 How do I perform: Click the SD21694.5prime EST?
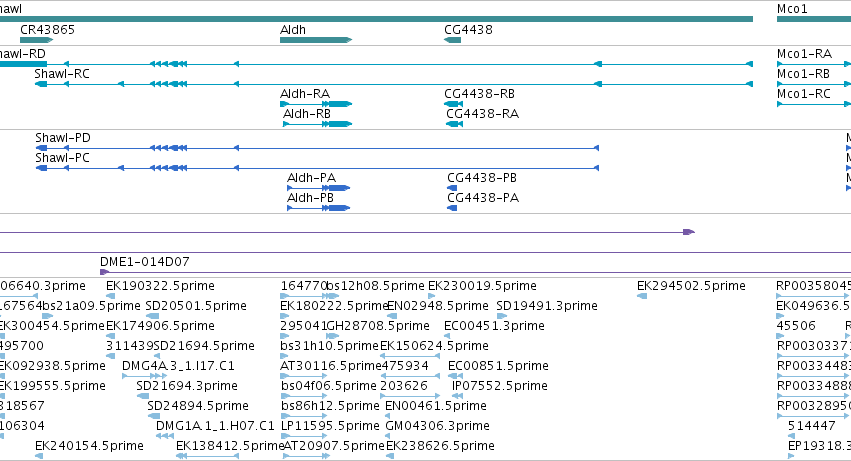pos(204,346)
